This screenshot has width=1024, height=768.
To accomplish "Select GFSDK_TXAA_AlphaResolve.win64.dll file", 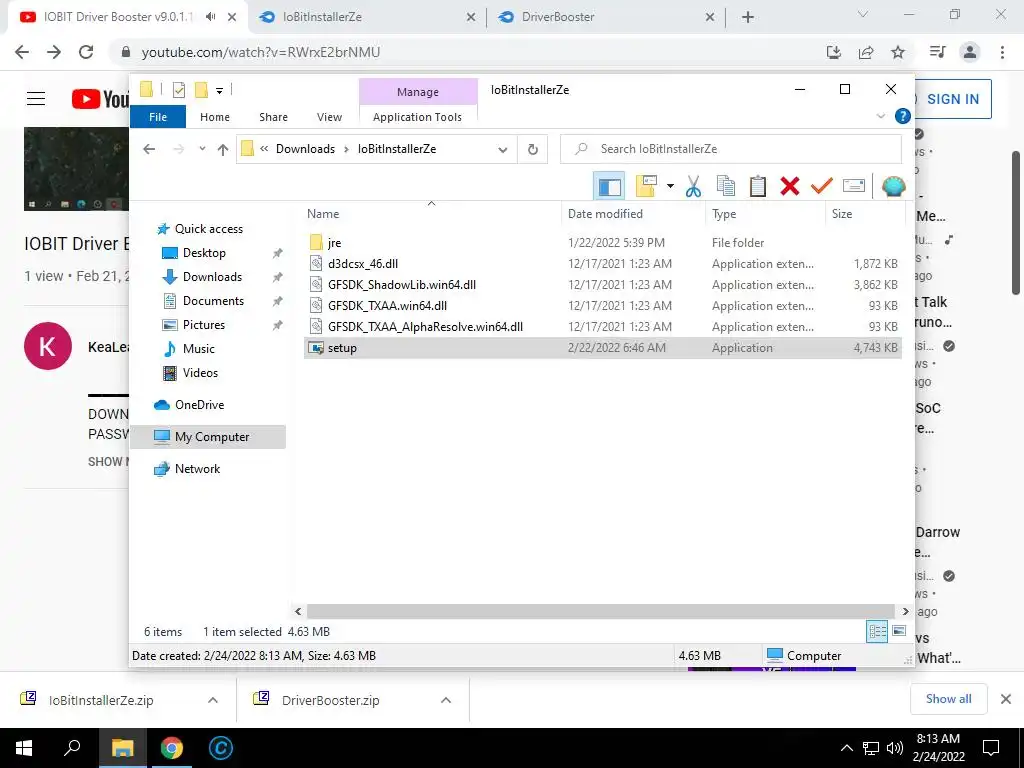I will (603, 327).
